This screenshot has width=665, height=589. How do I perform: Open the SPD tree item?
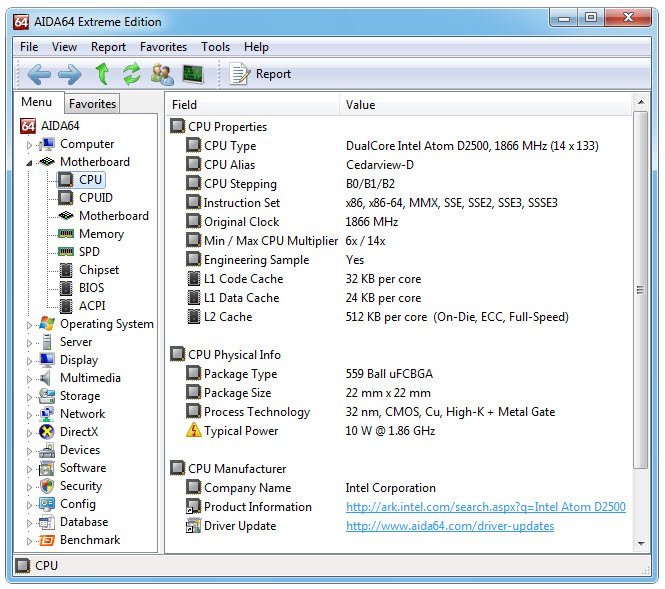[79, 251]
